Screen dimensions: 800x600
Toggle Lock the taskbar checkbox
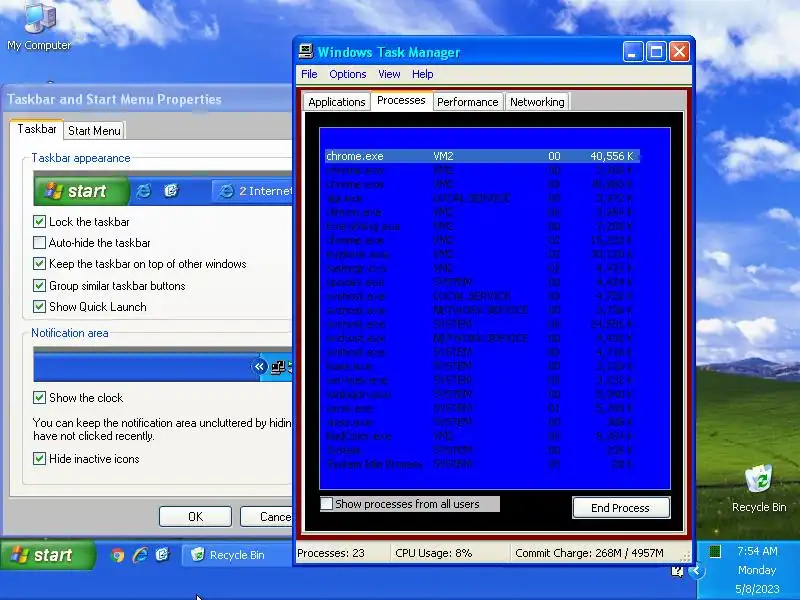click(x=39, y=221)
